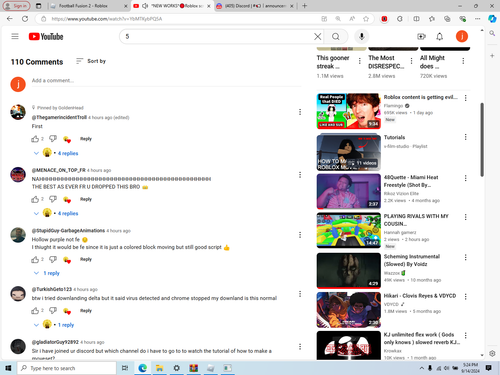Open options for Tutorials playlist

[466, 137]
